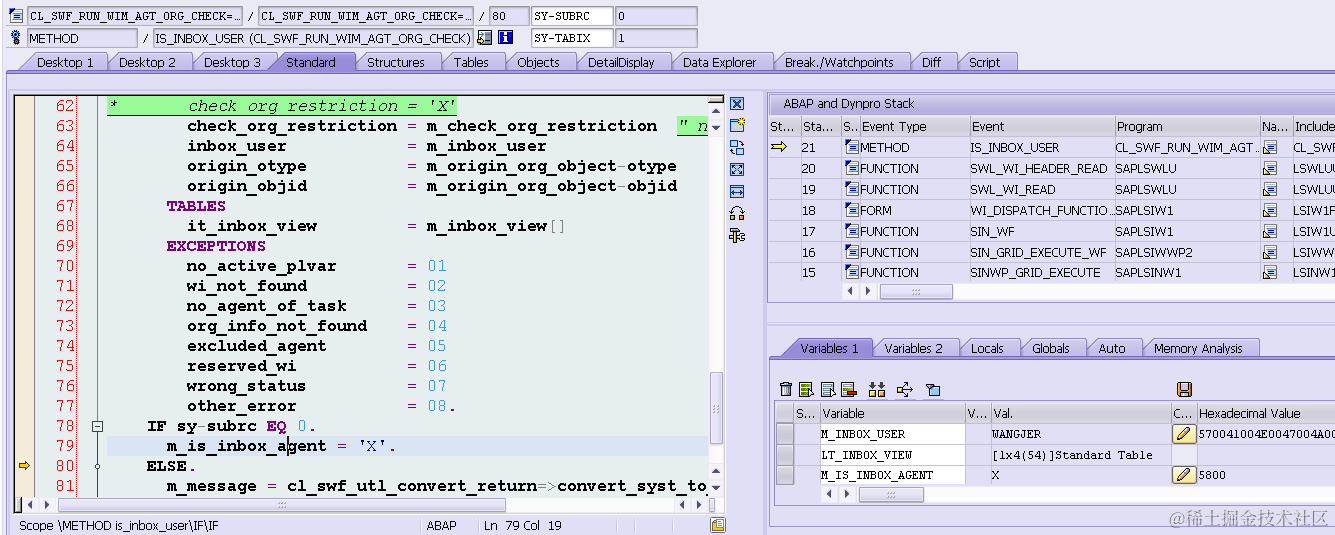Click the blue info icon next to method name
The width and height of the screenshot is (1335, 535).
505,38
